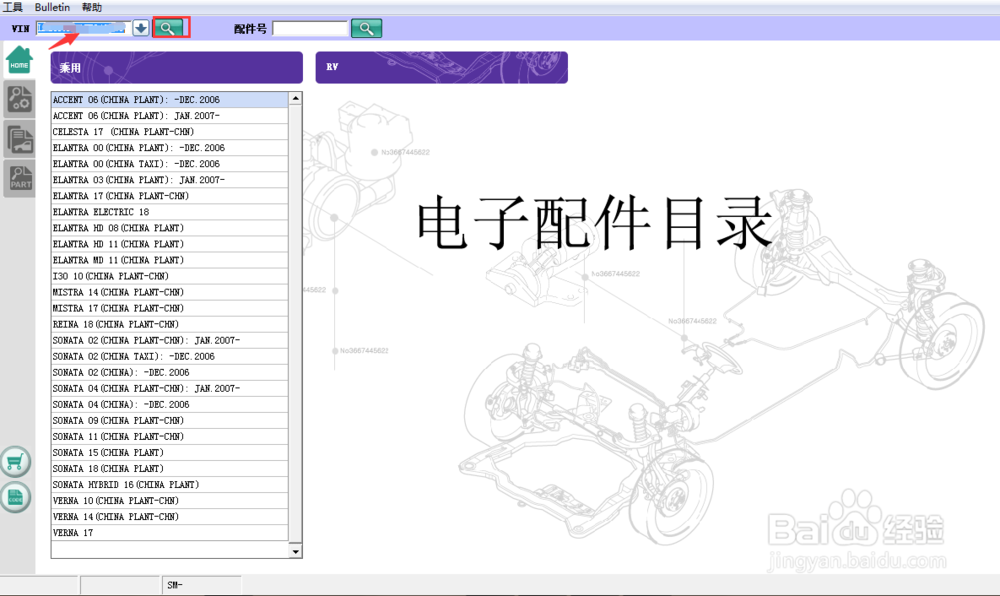
Task: Select SONATA 11 (CHINA PLANT-CHN)
Action: (x=170, y=437)
